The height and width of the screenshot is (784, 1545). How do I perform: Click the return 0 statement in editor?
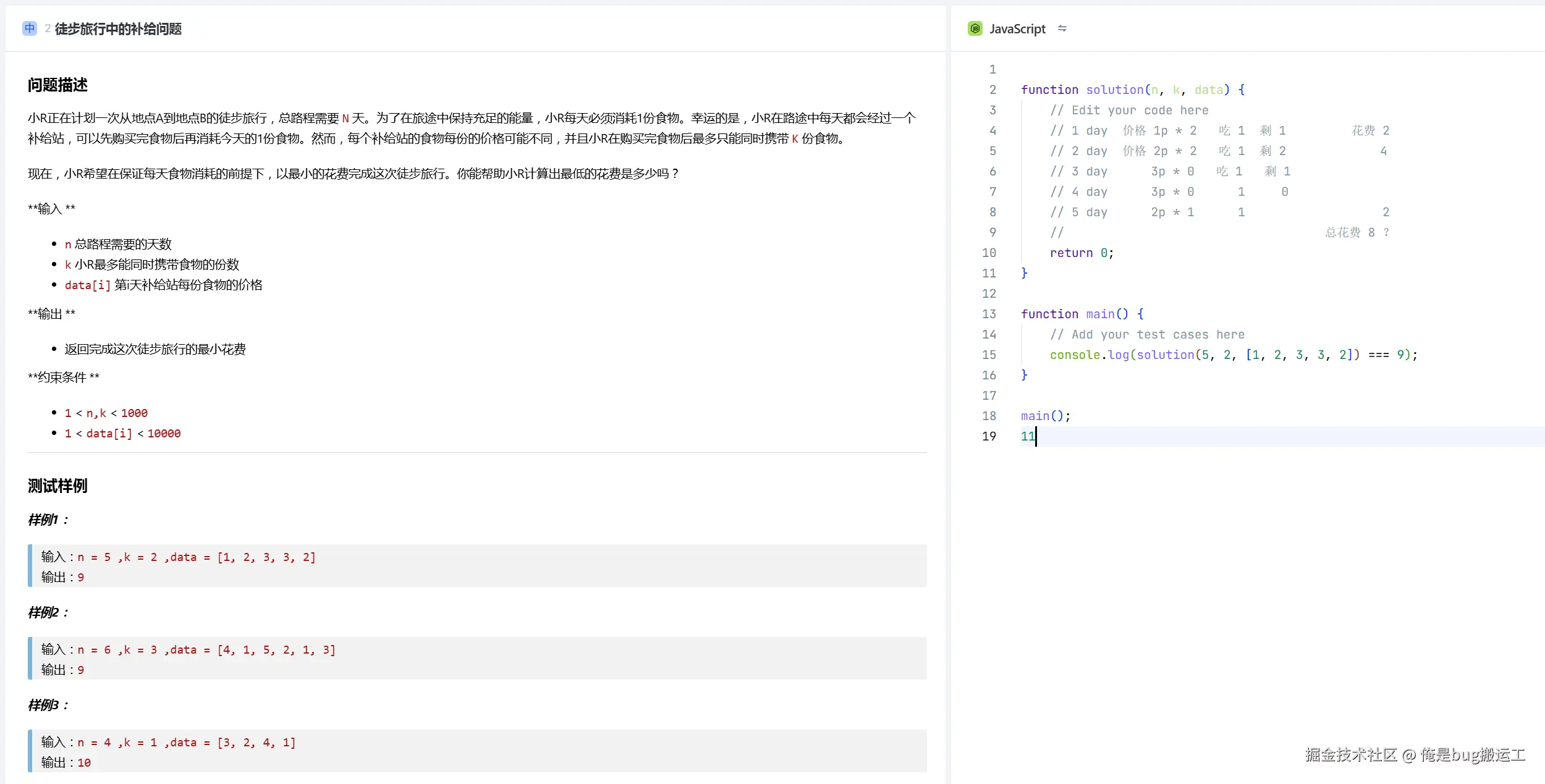(1080, 253)
